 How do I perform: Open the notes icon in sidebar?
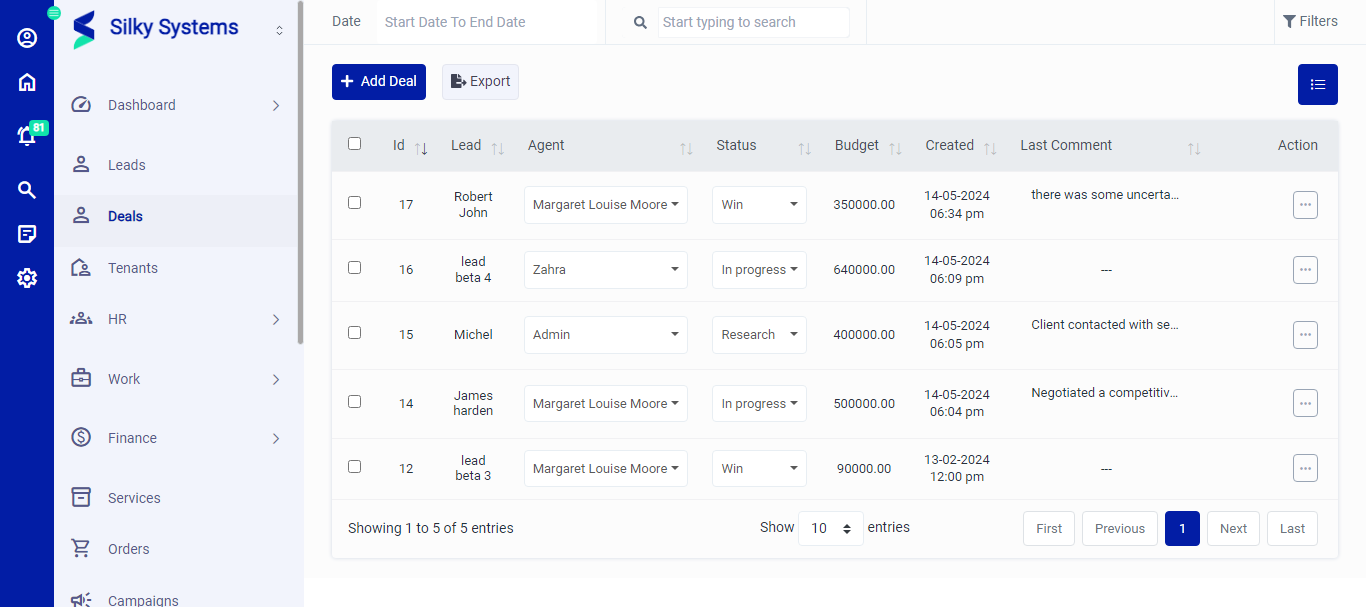click(x=27, y=234)
